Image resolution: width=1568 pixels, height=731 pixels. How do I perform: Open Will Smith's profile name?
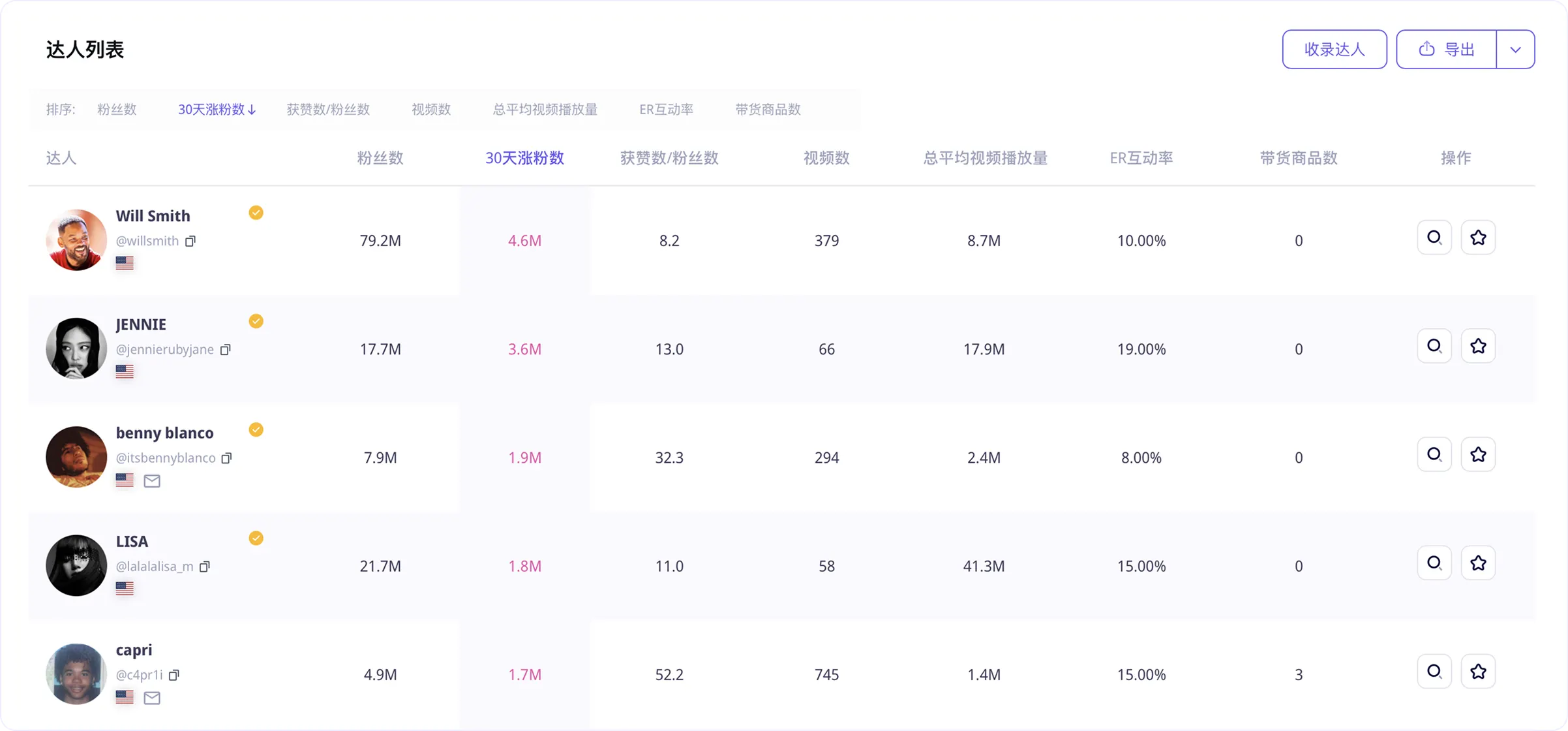coord(153,216)
